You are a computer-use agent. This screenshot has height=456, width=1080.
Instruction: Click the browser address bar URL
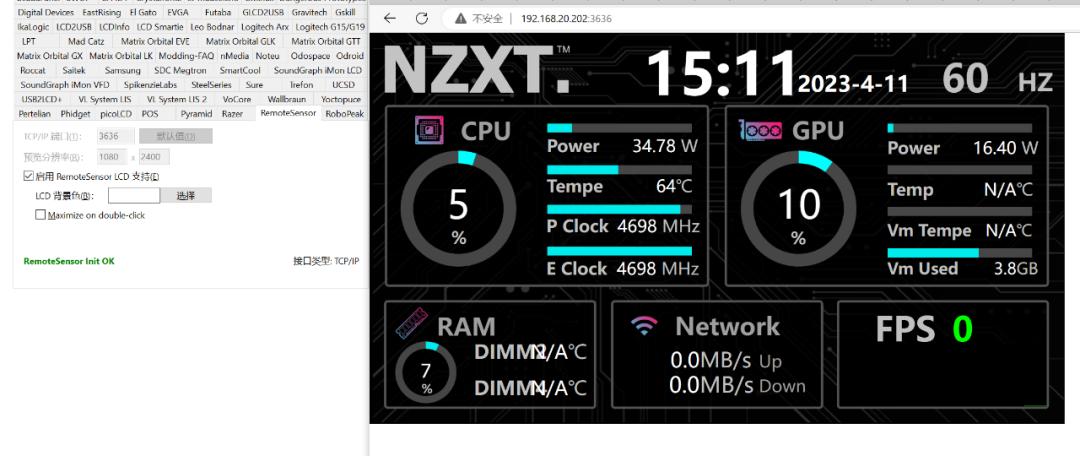pos(566,19)
